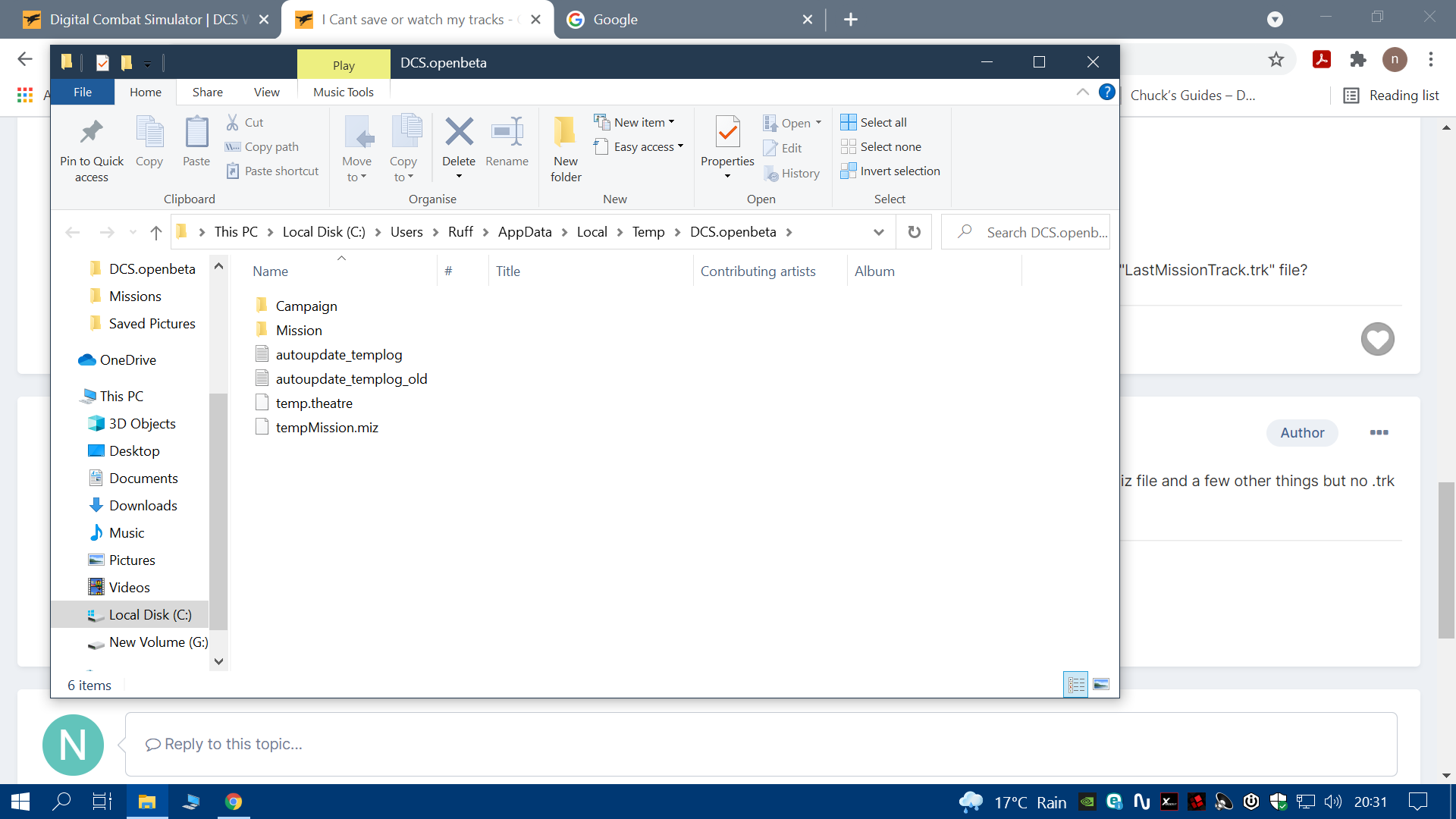Open post options three-dot menu

pyautogui.click(x=1379, y=432)
